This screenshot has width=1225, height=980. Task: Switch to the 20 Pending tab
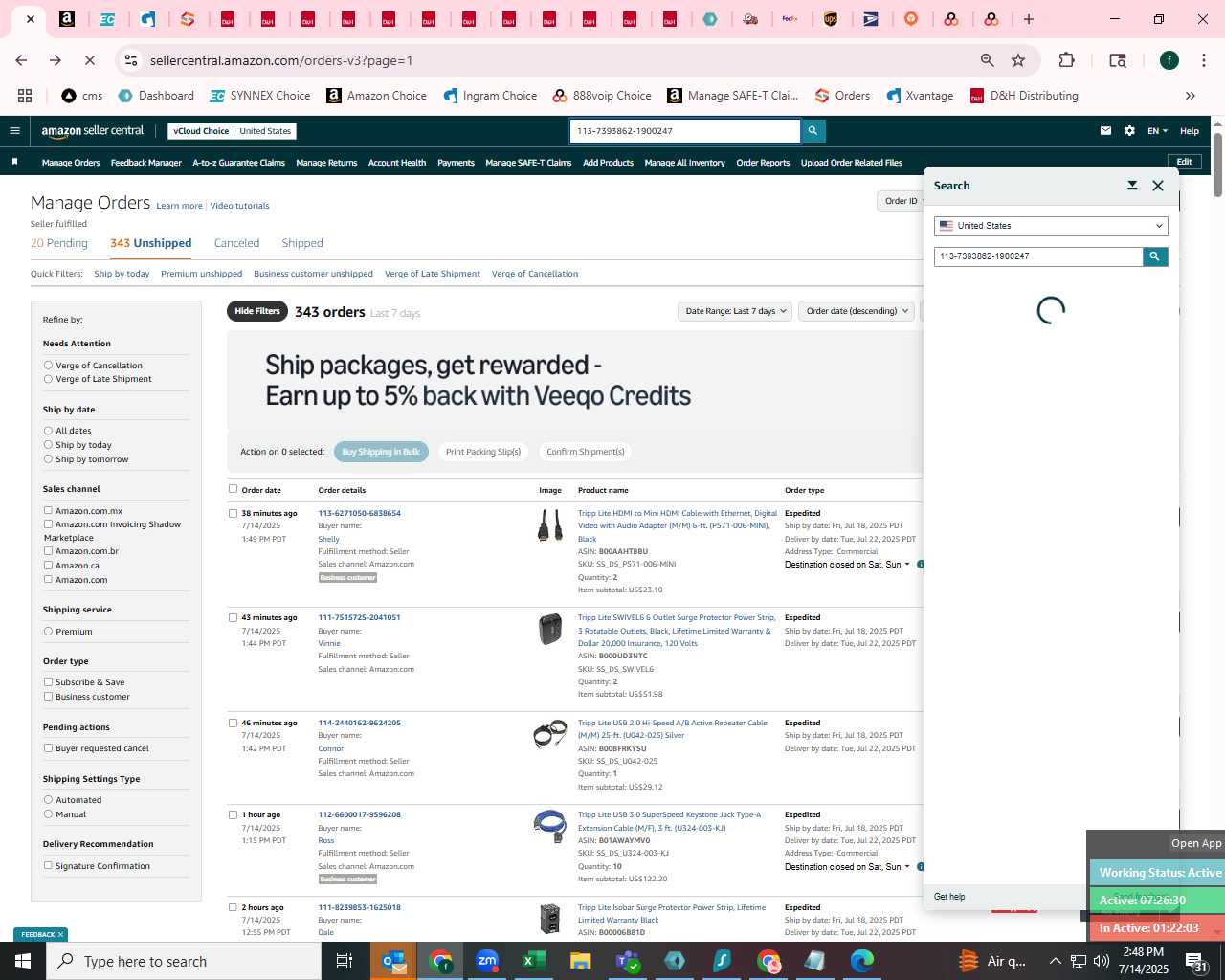coord(59,243)
